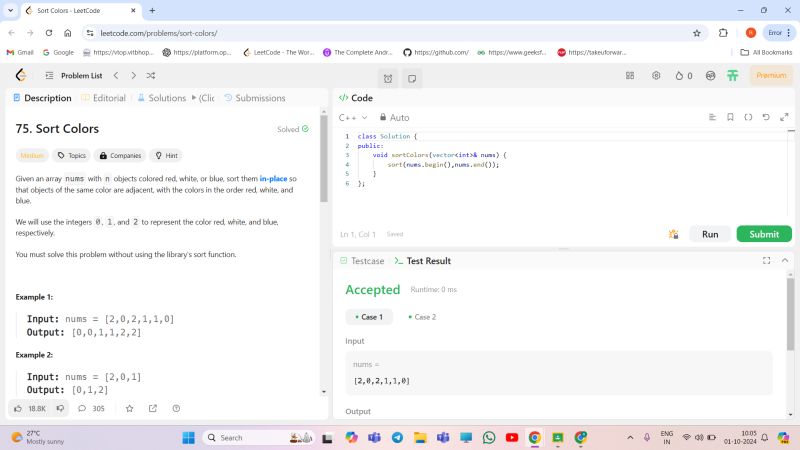
Task: Open the Submissions tab
Action: [x=255, y=98]
